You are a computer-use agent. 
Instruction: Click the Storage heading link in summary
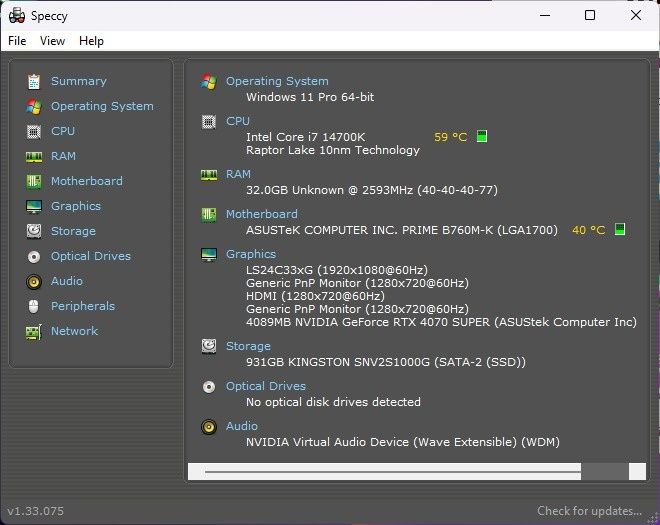coord(248,346)
